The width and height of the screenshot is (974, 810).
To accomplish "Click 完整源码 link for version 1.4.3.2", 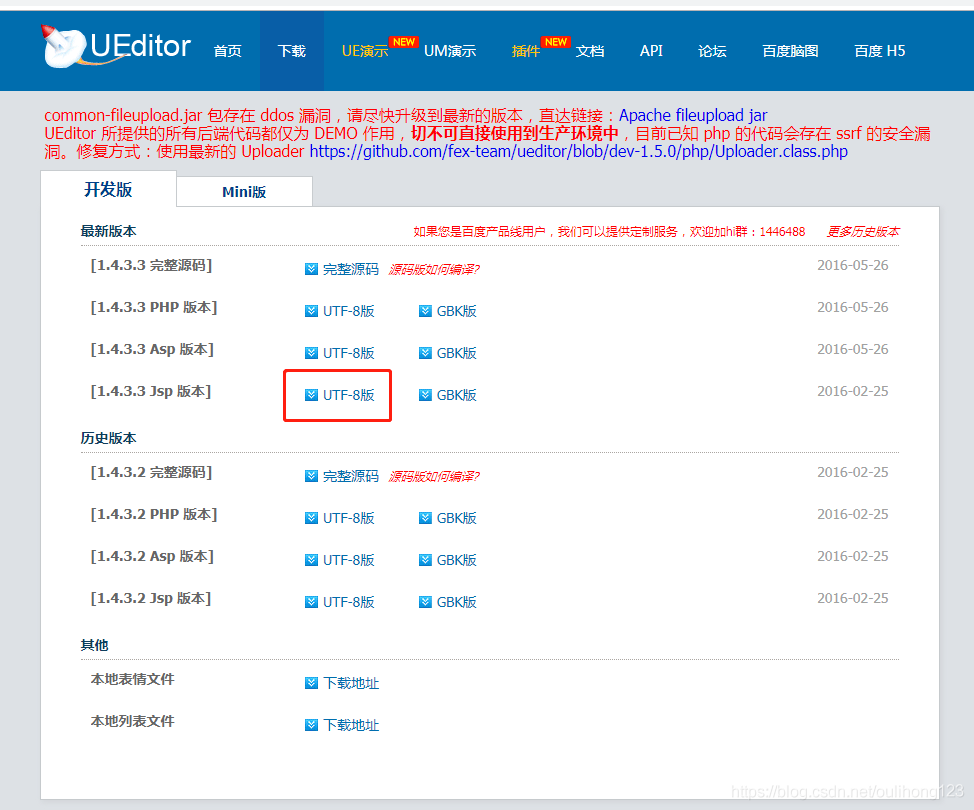I will 351,476.
